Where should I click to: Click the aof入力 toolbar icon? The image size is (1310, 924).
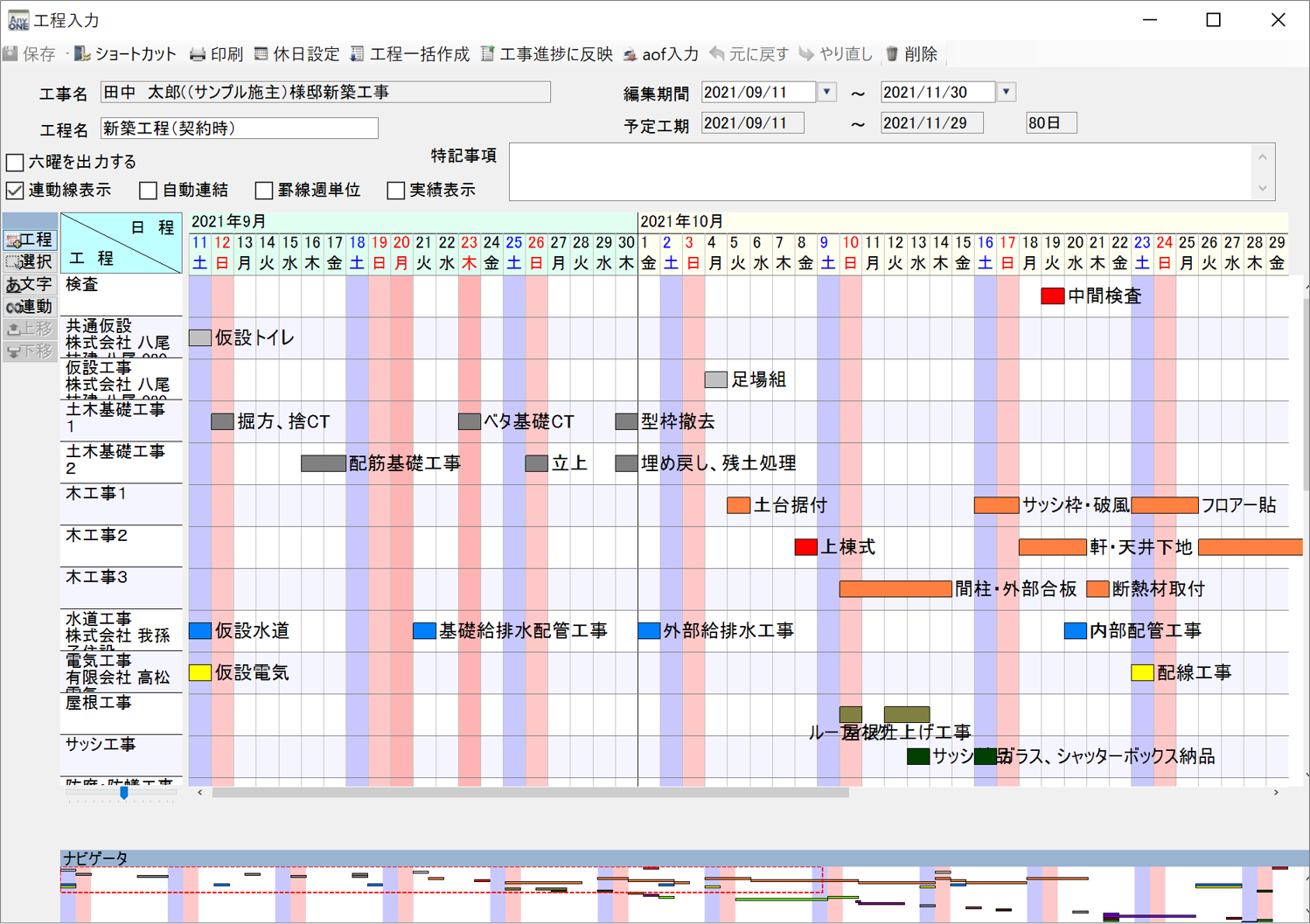661,53
